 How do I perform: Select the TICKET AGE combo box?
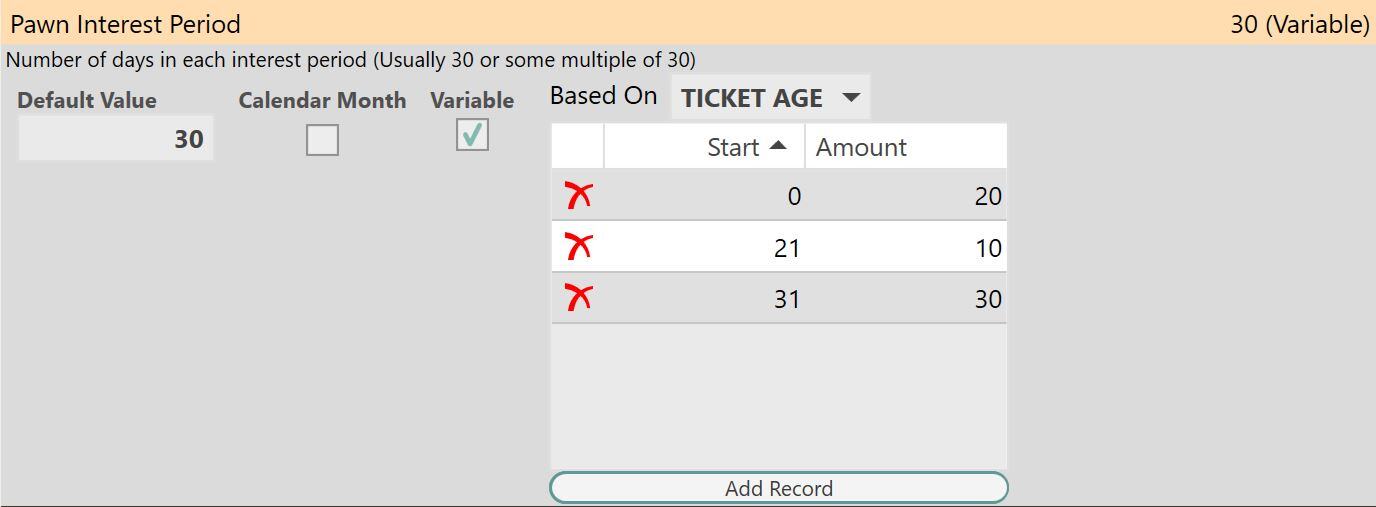770,98
